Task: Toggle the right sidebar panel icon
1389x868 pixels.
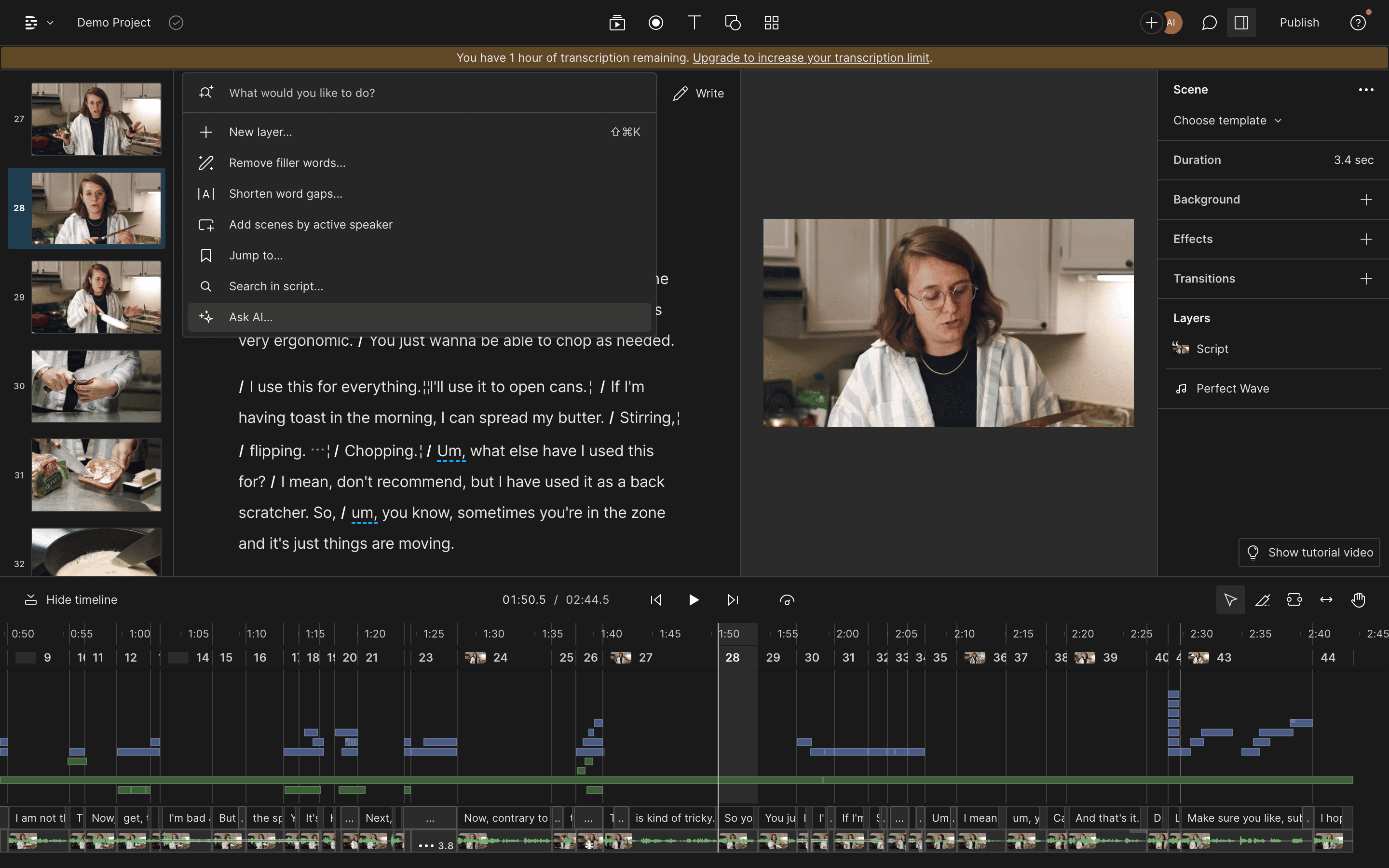Action: (x=1241, y=22)
